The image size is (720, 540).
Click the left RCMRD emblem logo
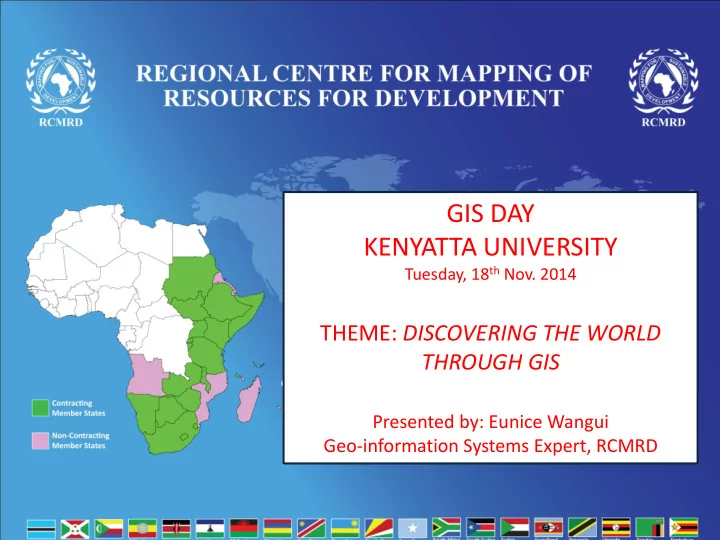point(61,82)
